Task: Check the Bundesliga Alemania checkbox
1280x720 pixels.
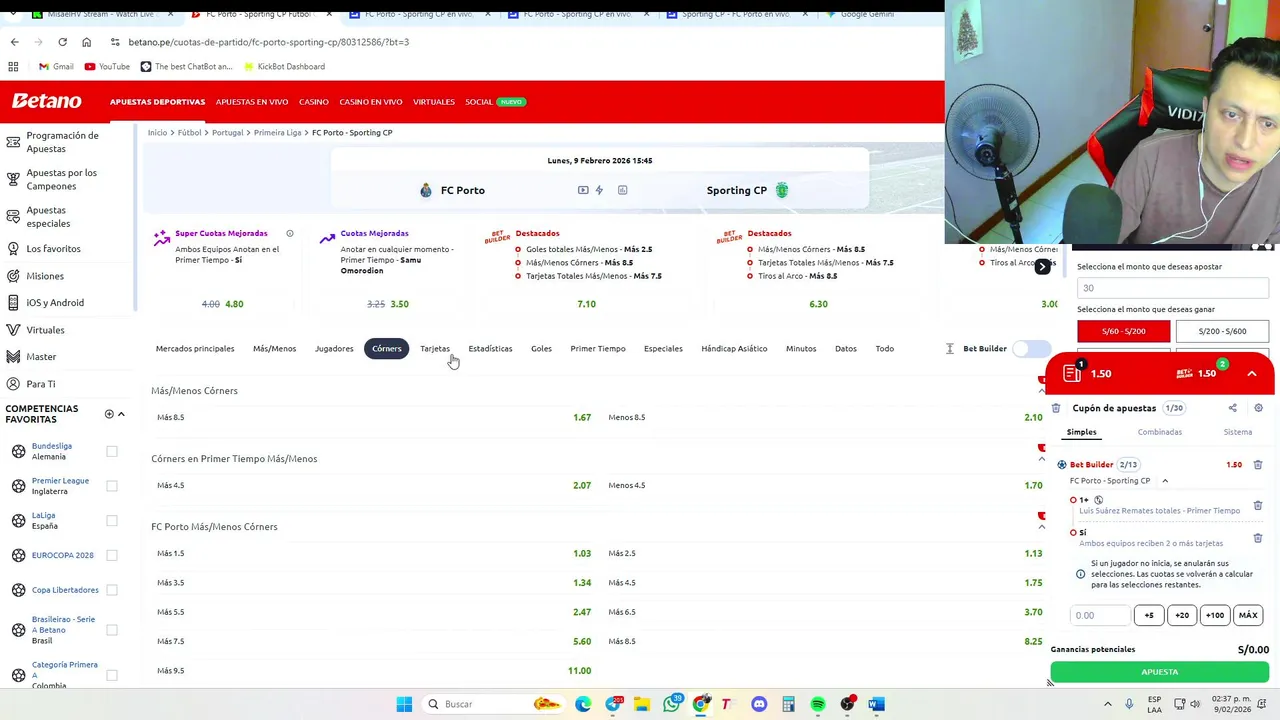Action: pyautogui.click(x=112, y=451)
